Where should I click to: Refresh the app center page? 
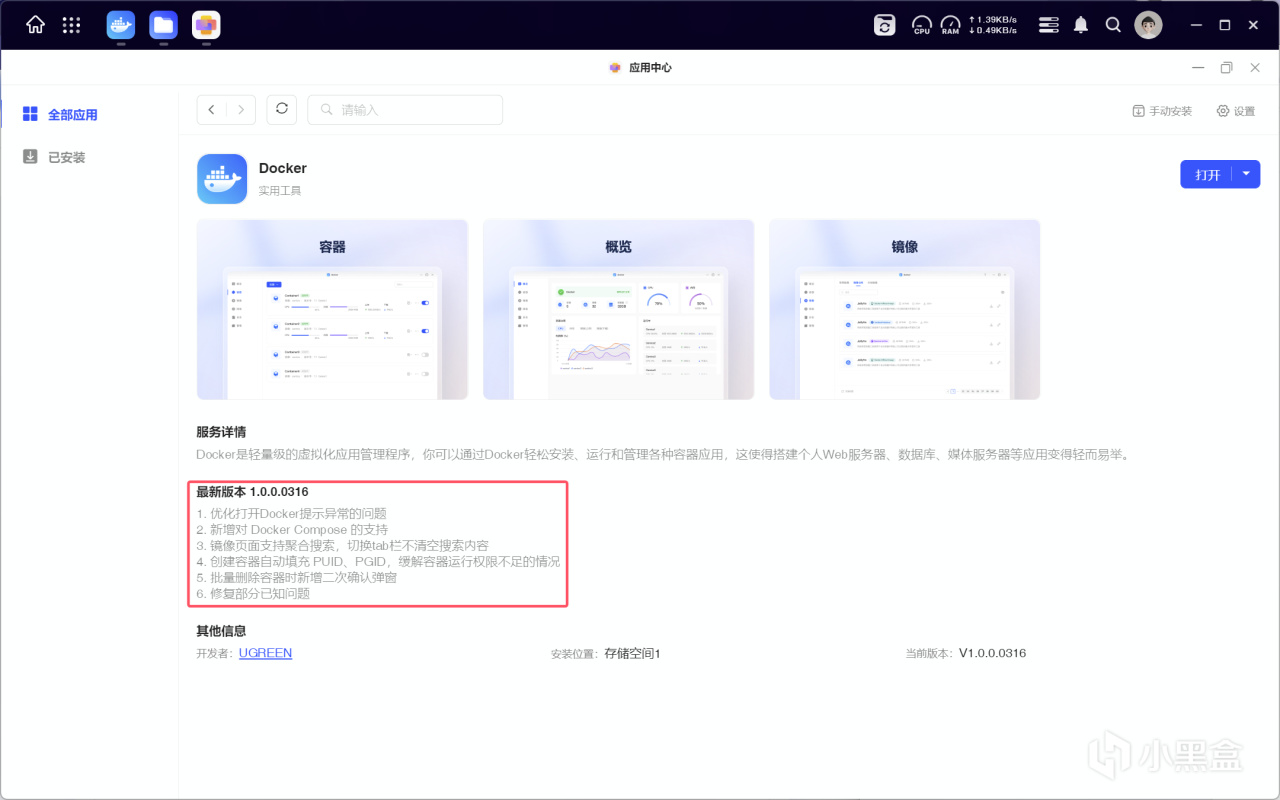pyautogui.click(x=282, y=110)
